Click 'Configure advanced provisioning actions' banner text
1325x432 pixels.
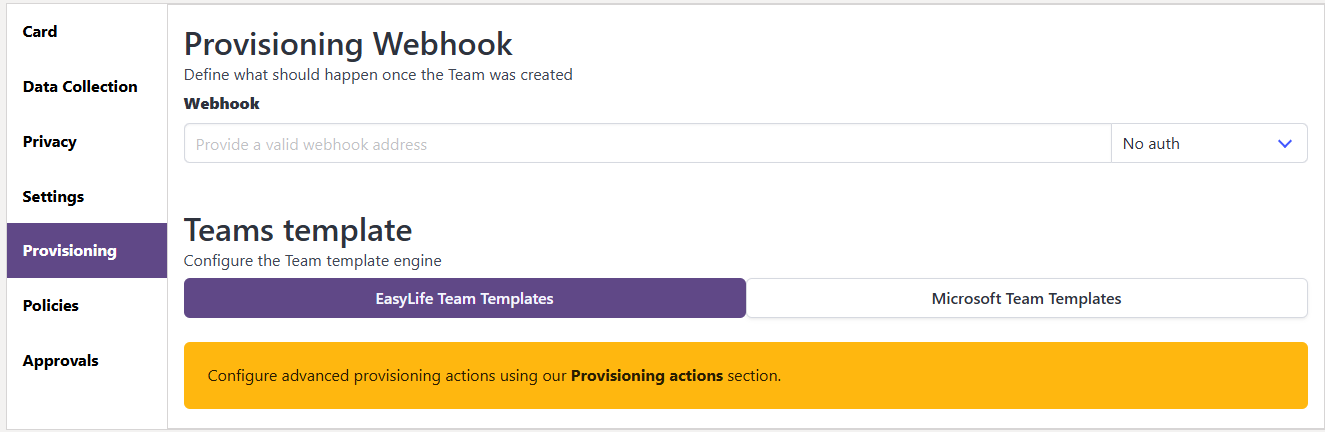(387, 377)
